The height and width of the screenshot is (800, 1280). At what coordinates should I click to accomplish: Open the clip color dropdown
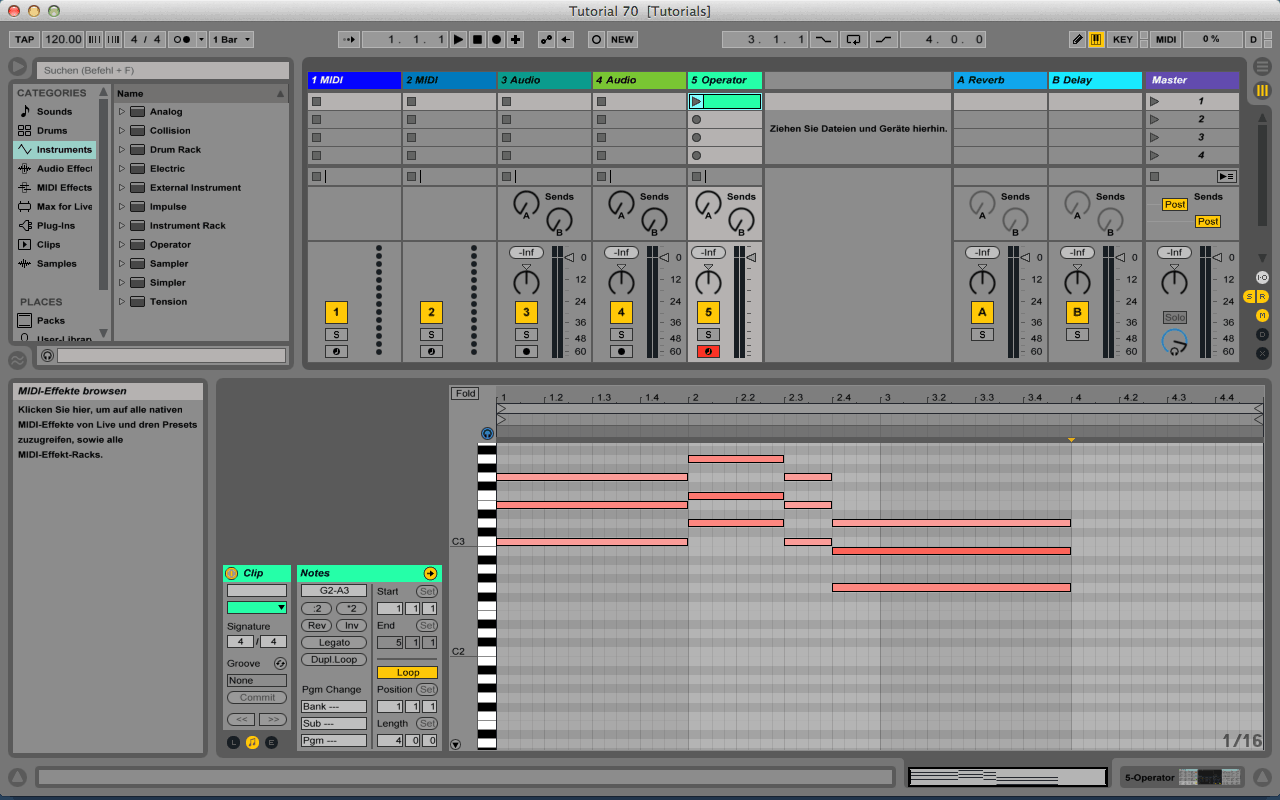click(257, 607)
